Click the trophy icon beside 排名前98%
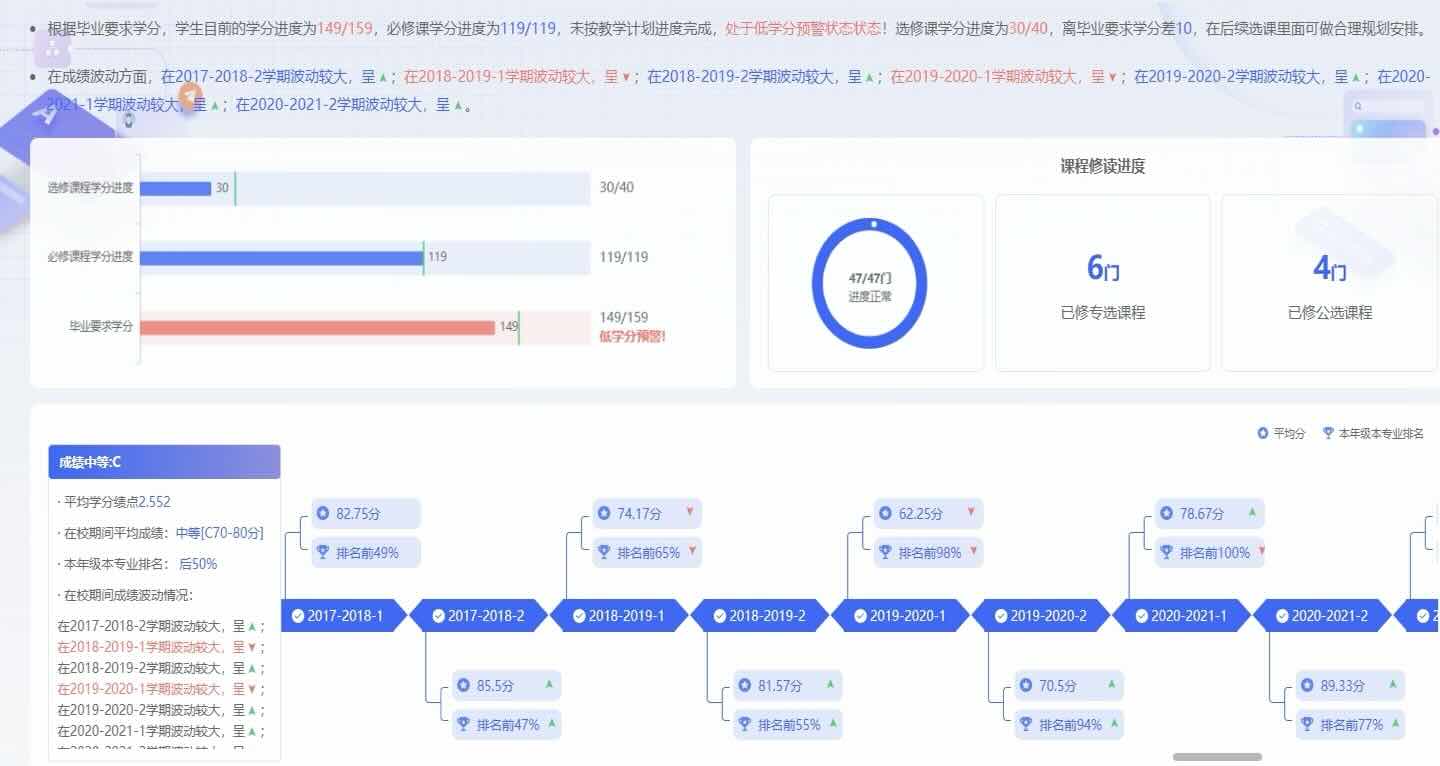This screenshot has height=766, width=1440. pyautogui.click(x=885, y=552)
